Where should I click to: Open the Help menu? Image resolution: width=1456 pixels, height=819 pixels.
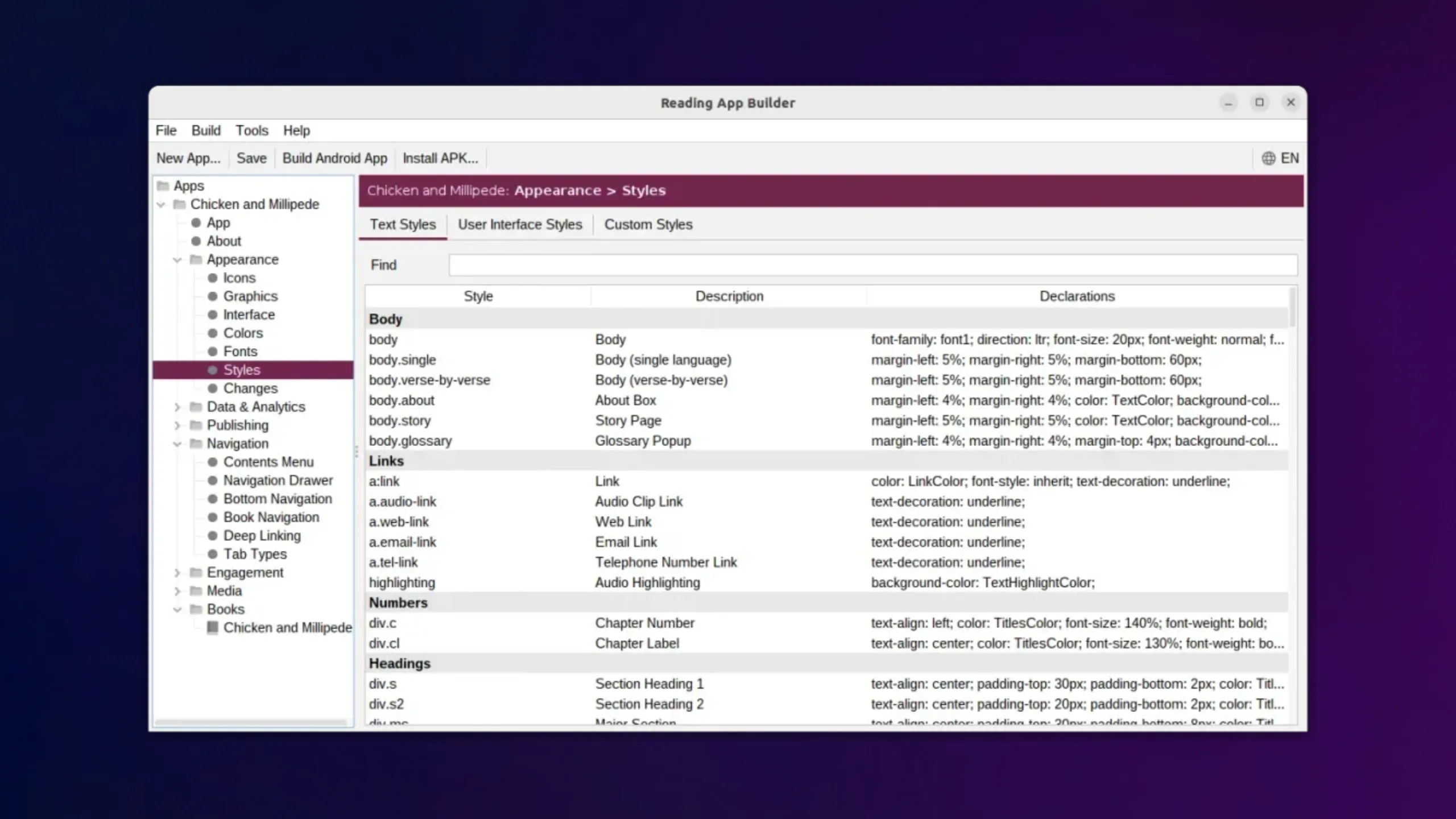tap(296, 130)
